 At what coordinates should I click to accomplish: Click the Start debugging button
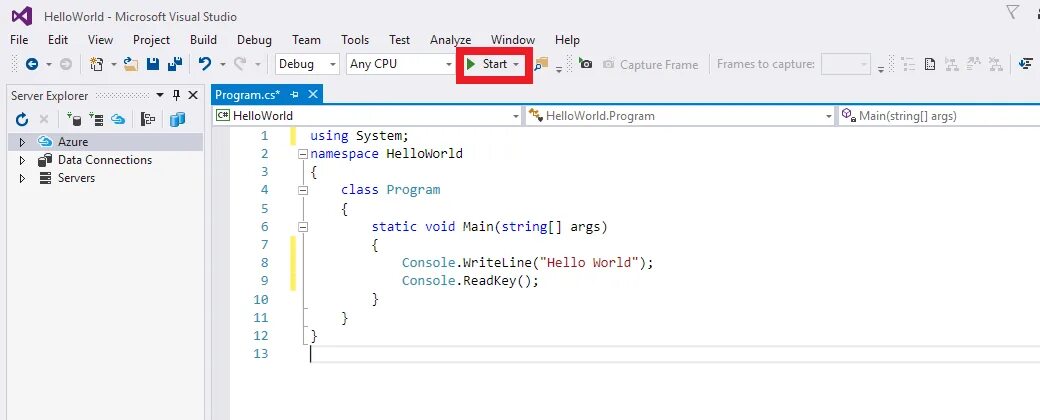(486, 64)
